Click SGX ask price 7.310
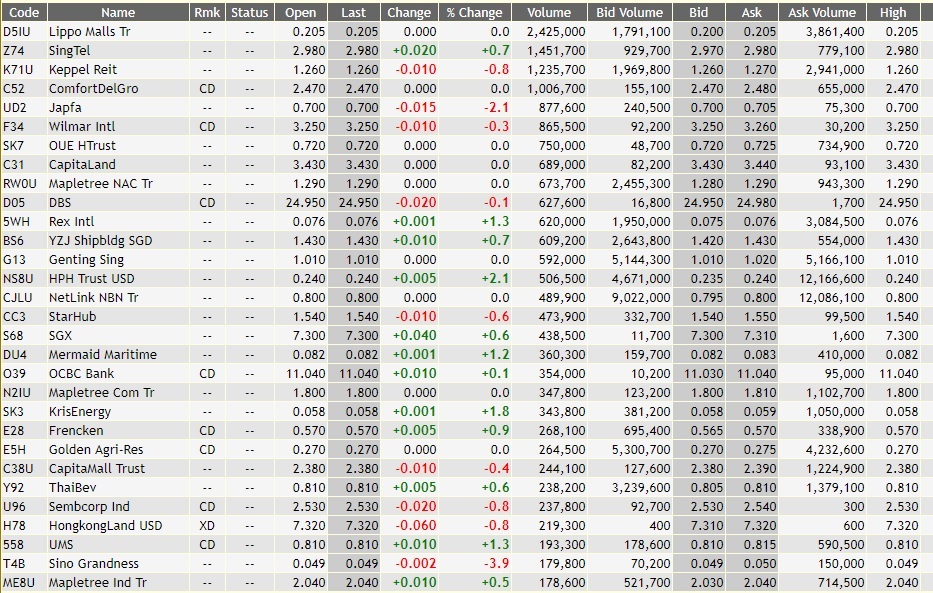 click(760, 335)
